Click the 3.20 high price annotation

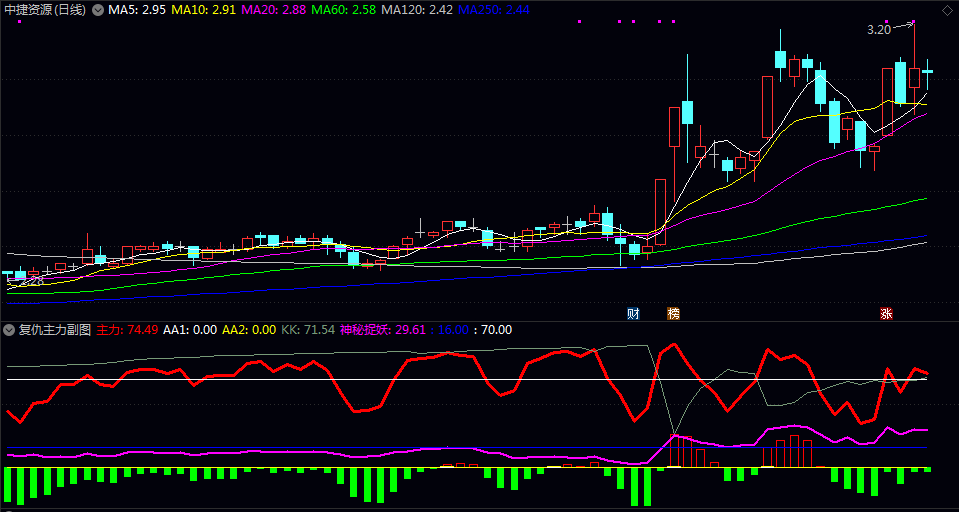878,30
